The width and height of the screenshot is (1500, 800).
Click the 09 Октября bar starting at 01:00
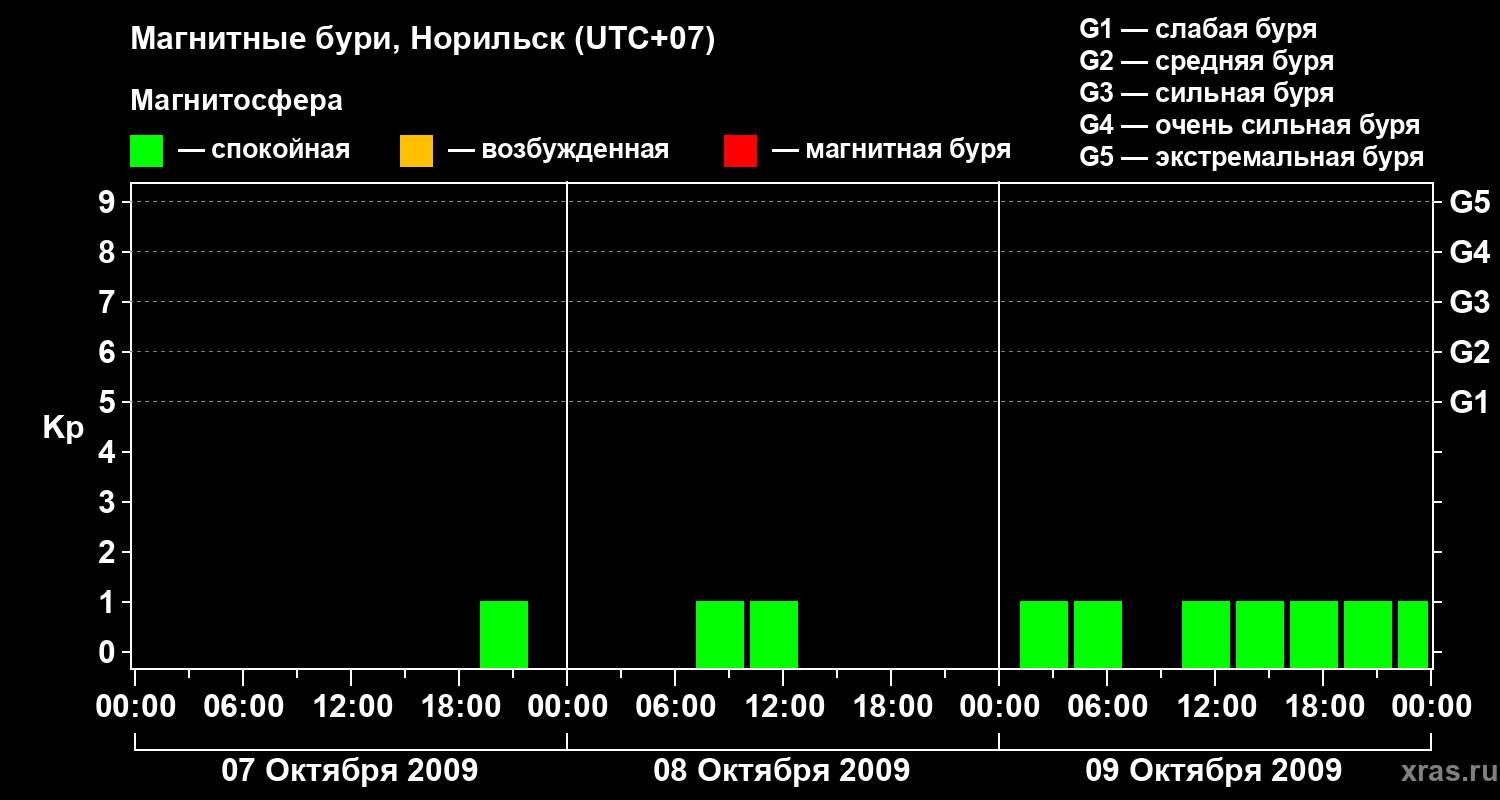click(x=1044, y=634)
